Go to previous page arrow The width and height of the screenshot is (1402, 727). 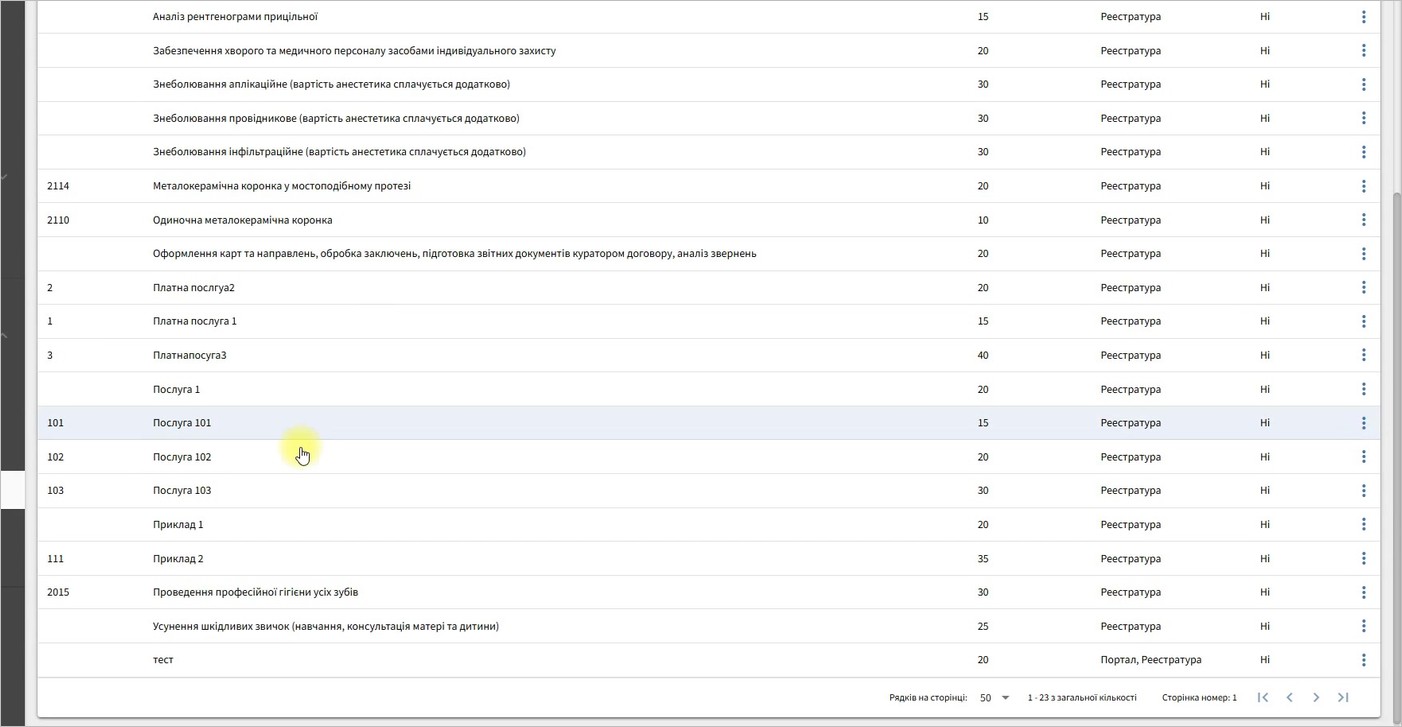(x=1289, y=697)
